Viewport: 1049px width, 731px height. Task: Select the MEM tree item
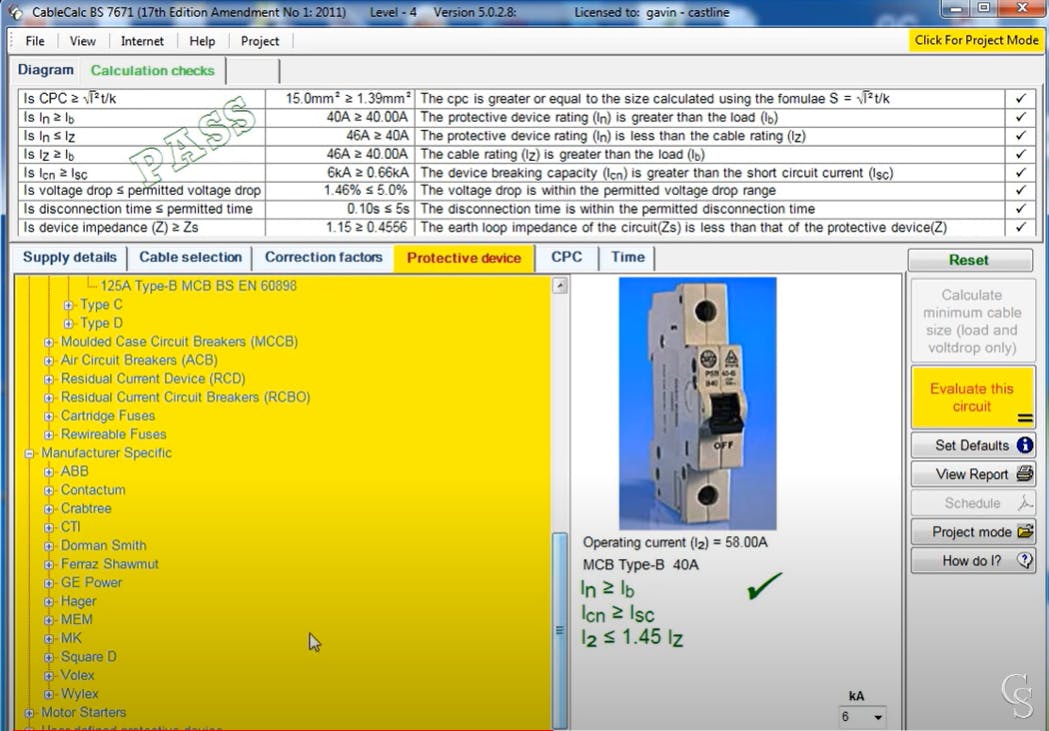click(76, 620)
